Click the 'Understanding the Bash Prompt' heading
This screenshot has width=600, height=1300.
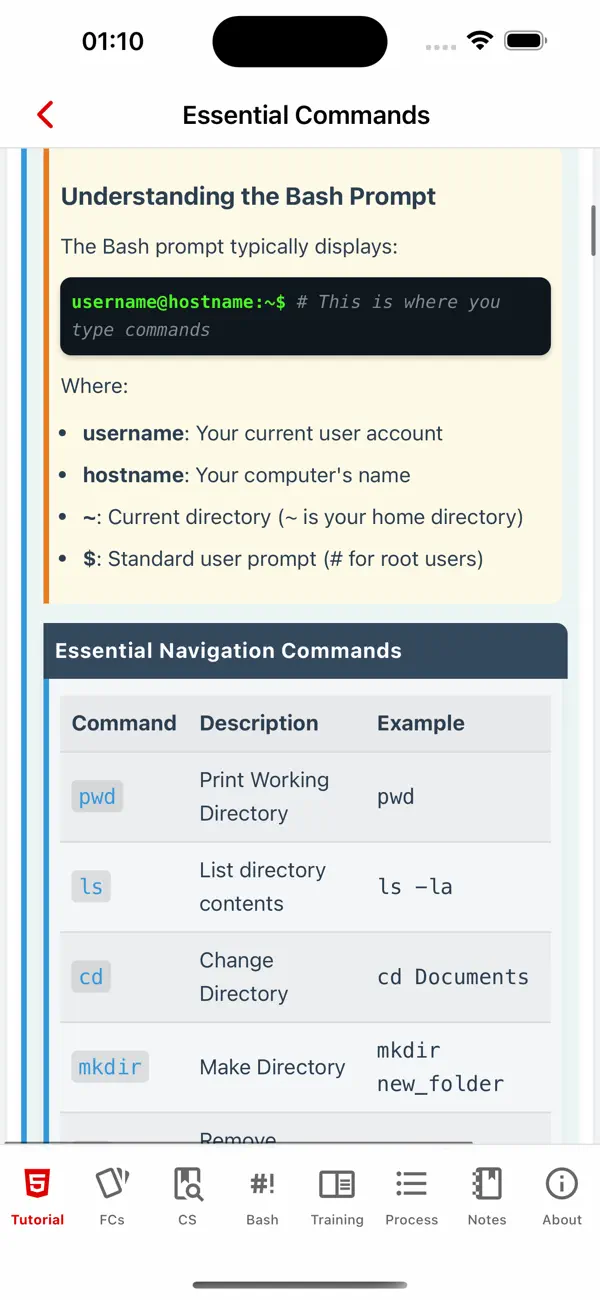(249, 196)
